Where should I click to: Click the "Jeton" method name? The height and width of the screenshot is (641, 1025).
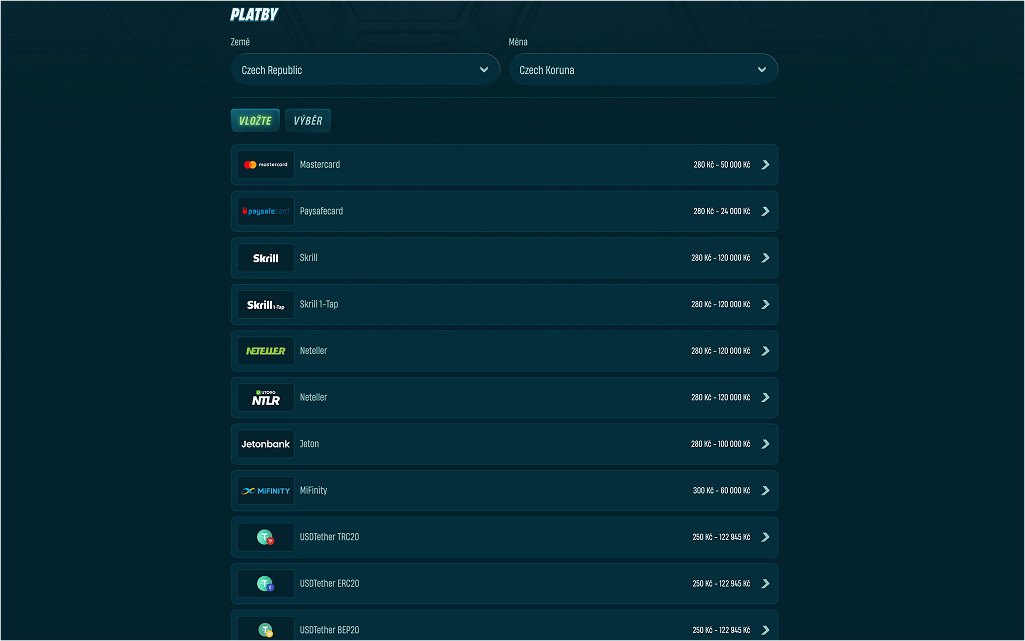309,444
